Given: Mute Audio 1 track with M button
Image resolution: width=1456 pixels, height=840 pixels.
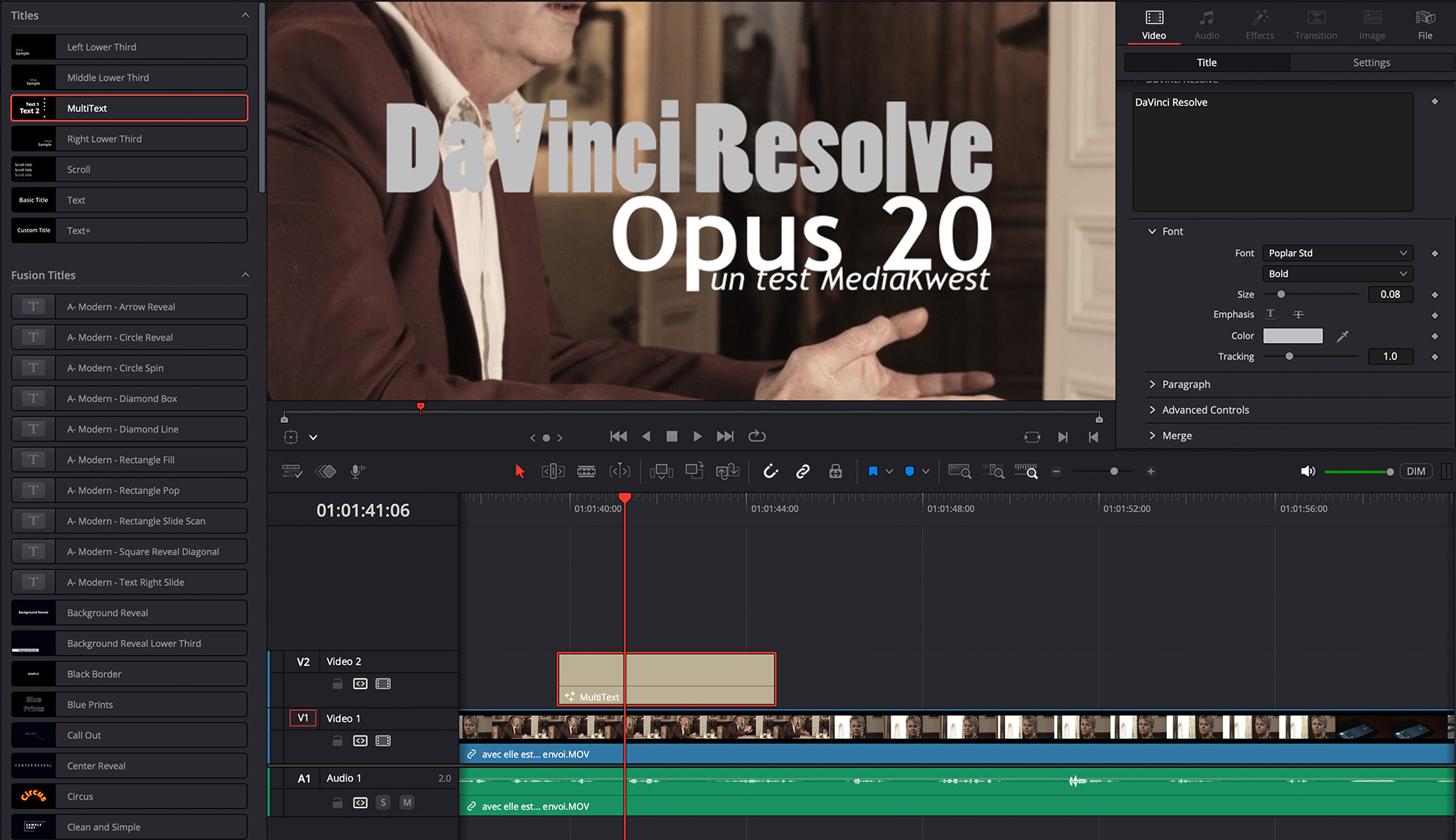Looking at the screenshot, I should (407, 803).
